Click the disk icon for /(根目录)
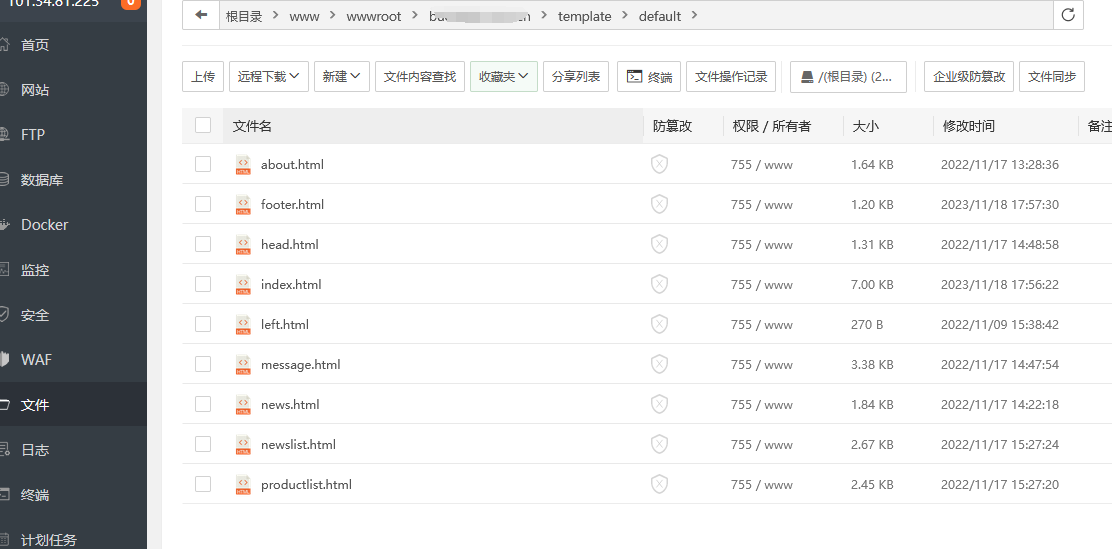The width and height of the screenshot is (1112, 549). 807,77
